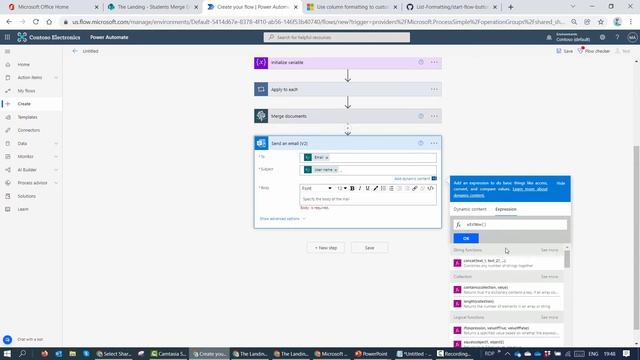
Task: Click OK to confirm the expression
Action: (x=466, y=238)
